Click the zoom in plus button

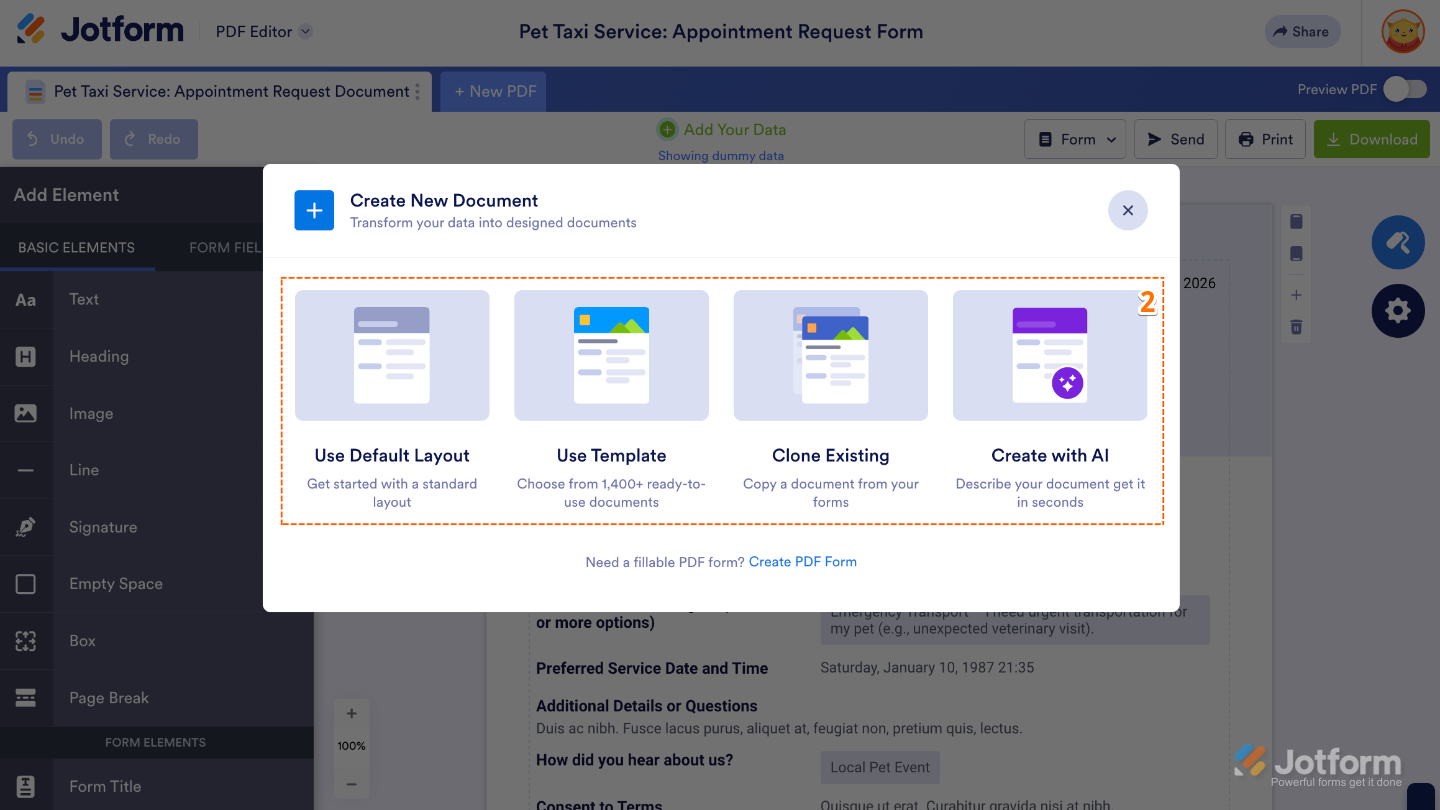(x=351, y=714)
